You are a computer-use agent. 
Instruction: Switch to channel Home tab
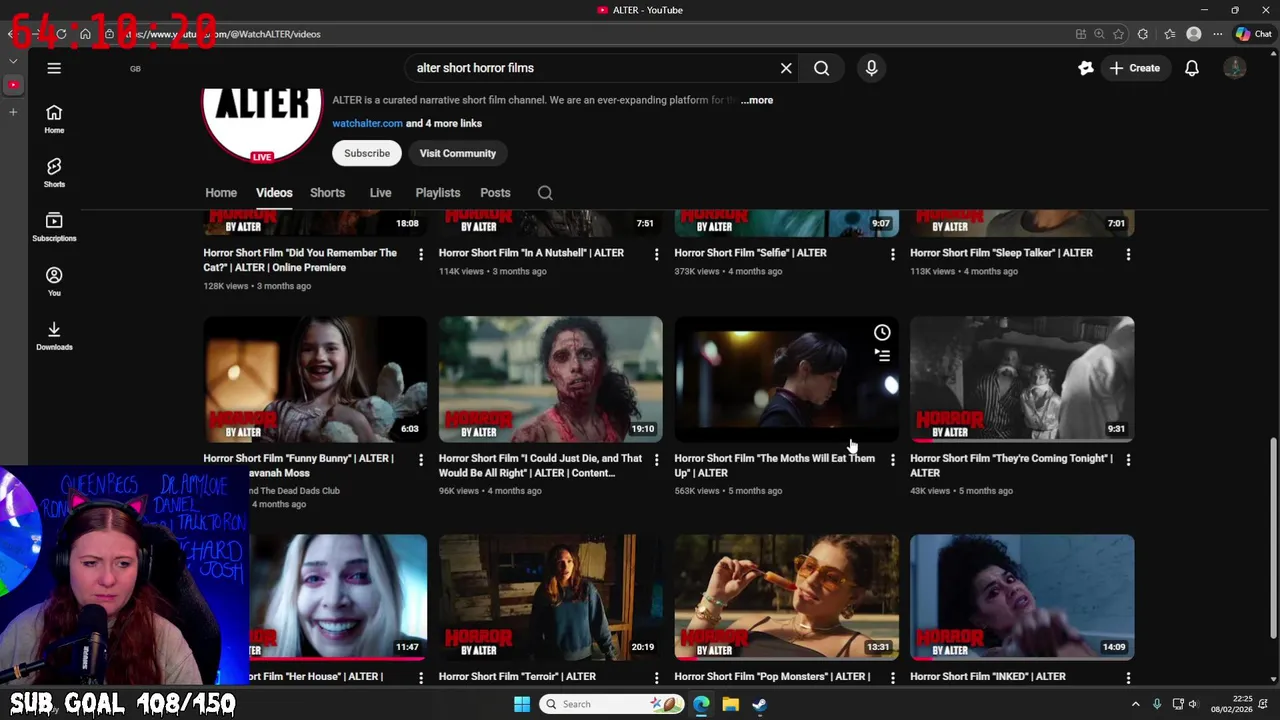tap(221, 193)
